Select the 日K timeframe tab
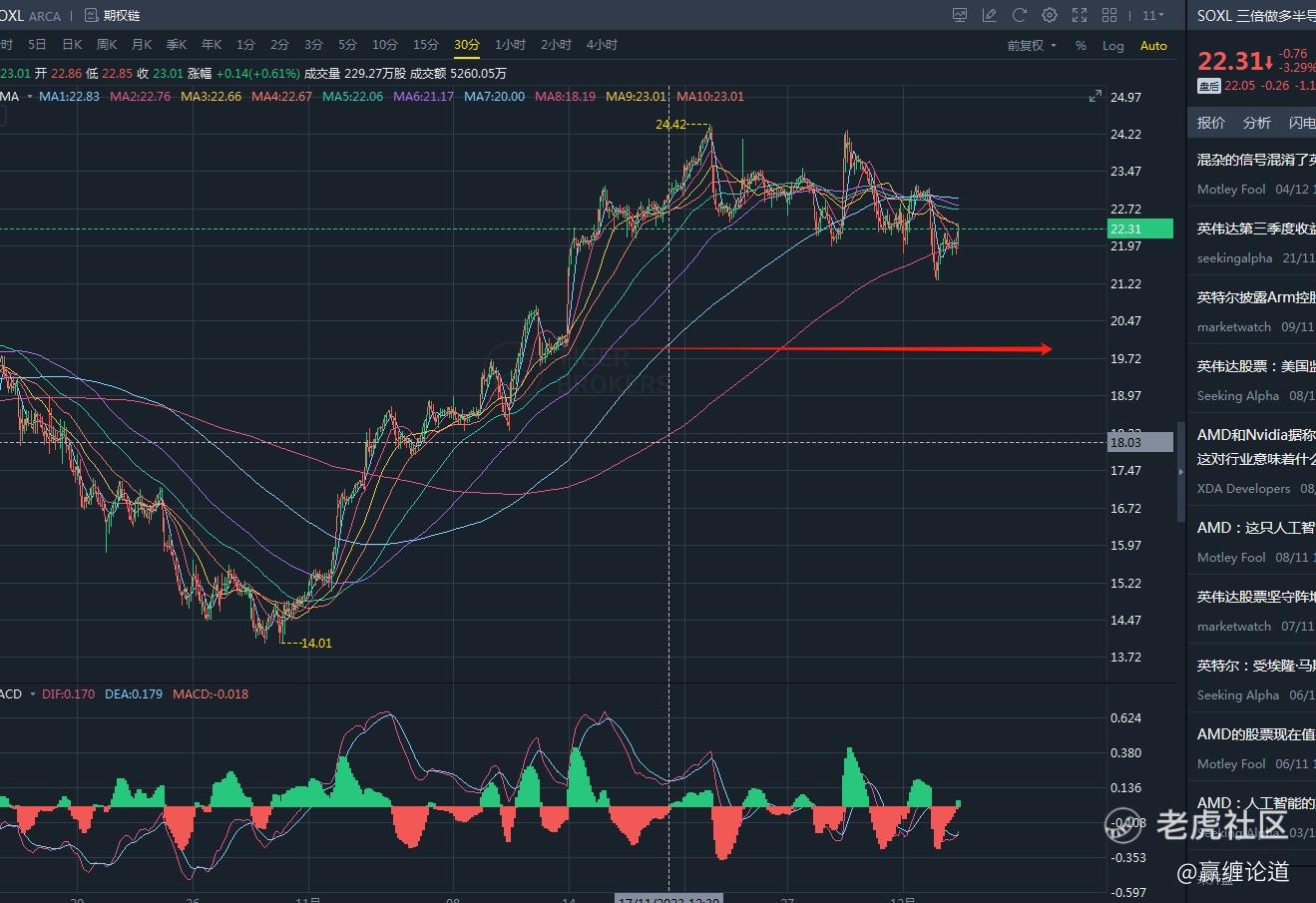The image size is (1316, 903). [x=72, y=45]
